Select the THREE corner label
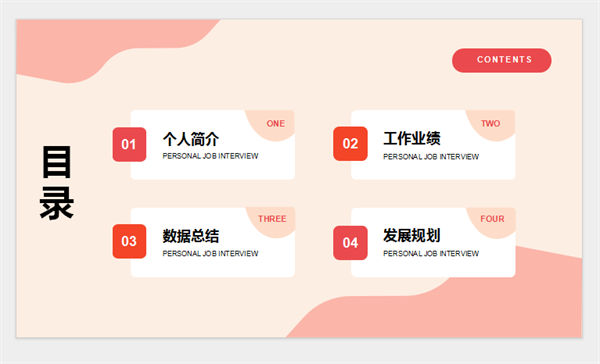 [x=272, y=219]
